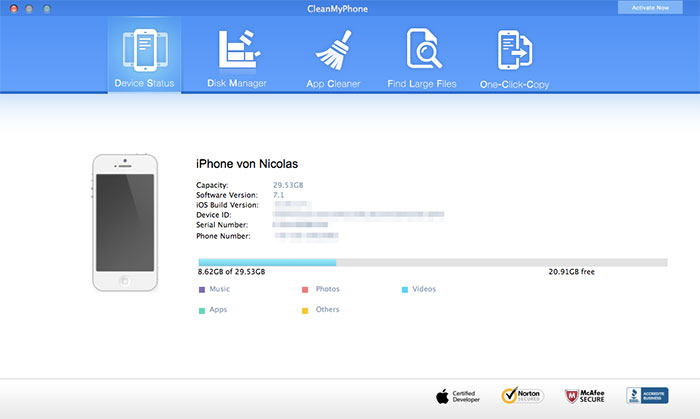Launch the App Cleaner broom icon
Viewport: 700px width, 419px height.
[333, 50]
